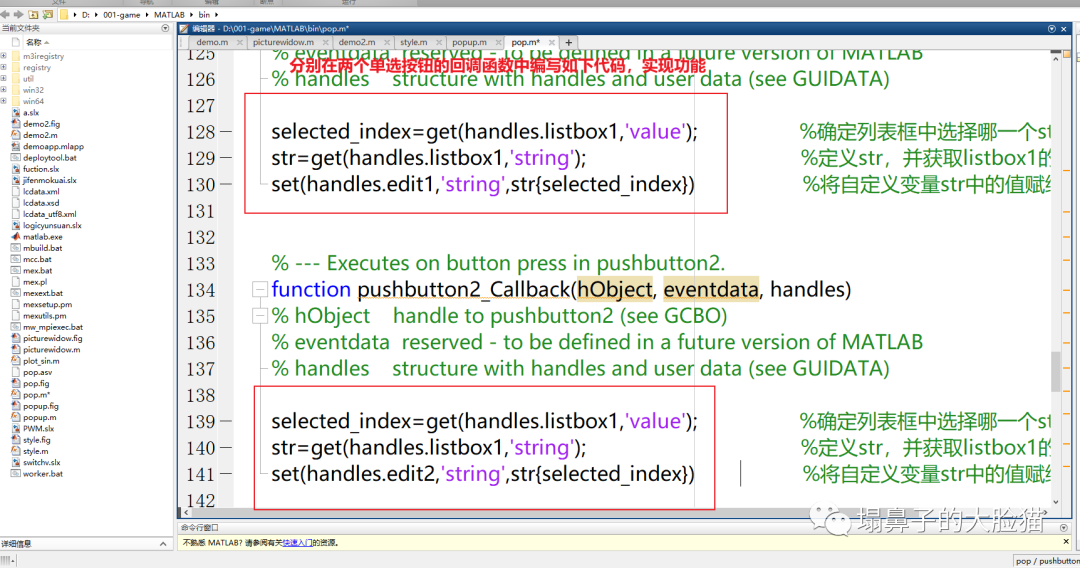The image size is (1080, 568).
Task: Select mexsetup.pm in the file list
Action: 48,304
